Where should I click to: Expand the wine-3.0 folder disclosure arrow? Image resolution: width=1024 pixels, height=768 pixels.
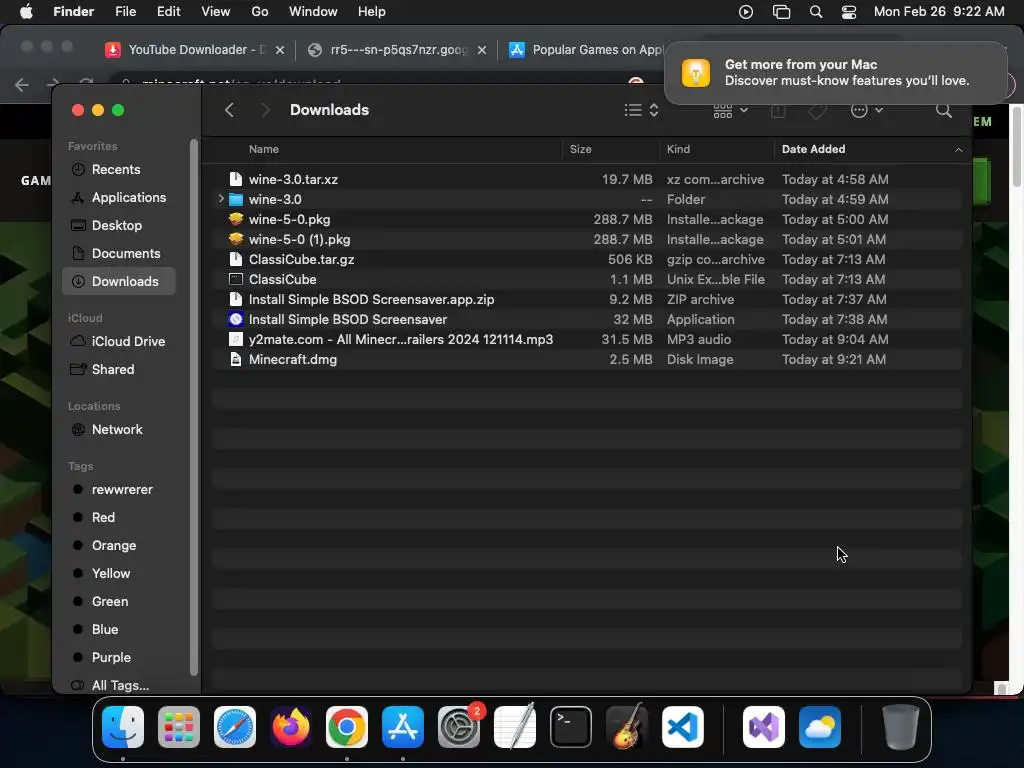[x=221, y=199]
